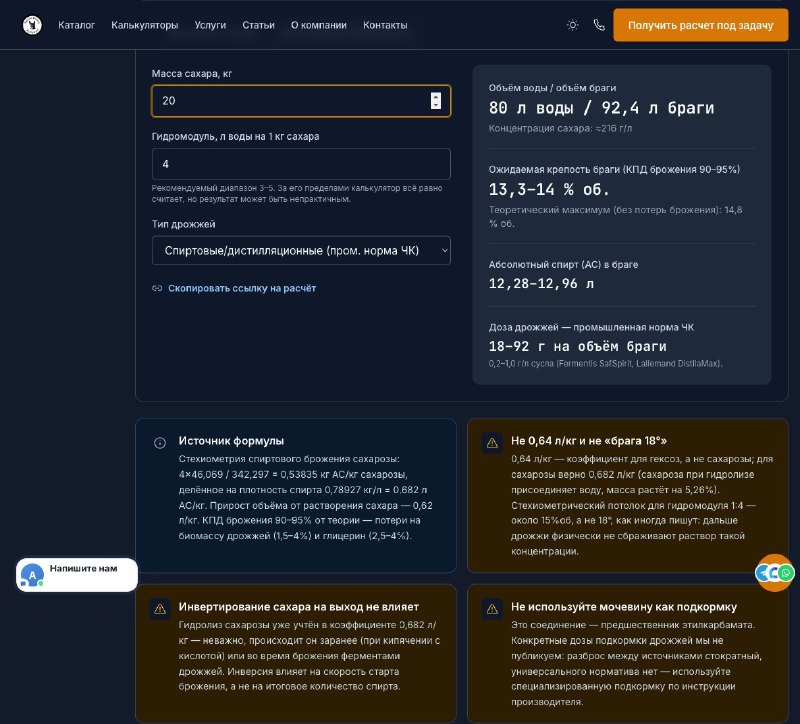Open the floating messengers contact button

point(775,573)
